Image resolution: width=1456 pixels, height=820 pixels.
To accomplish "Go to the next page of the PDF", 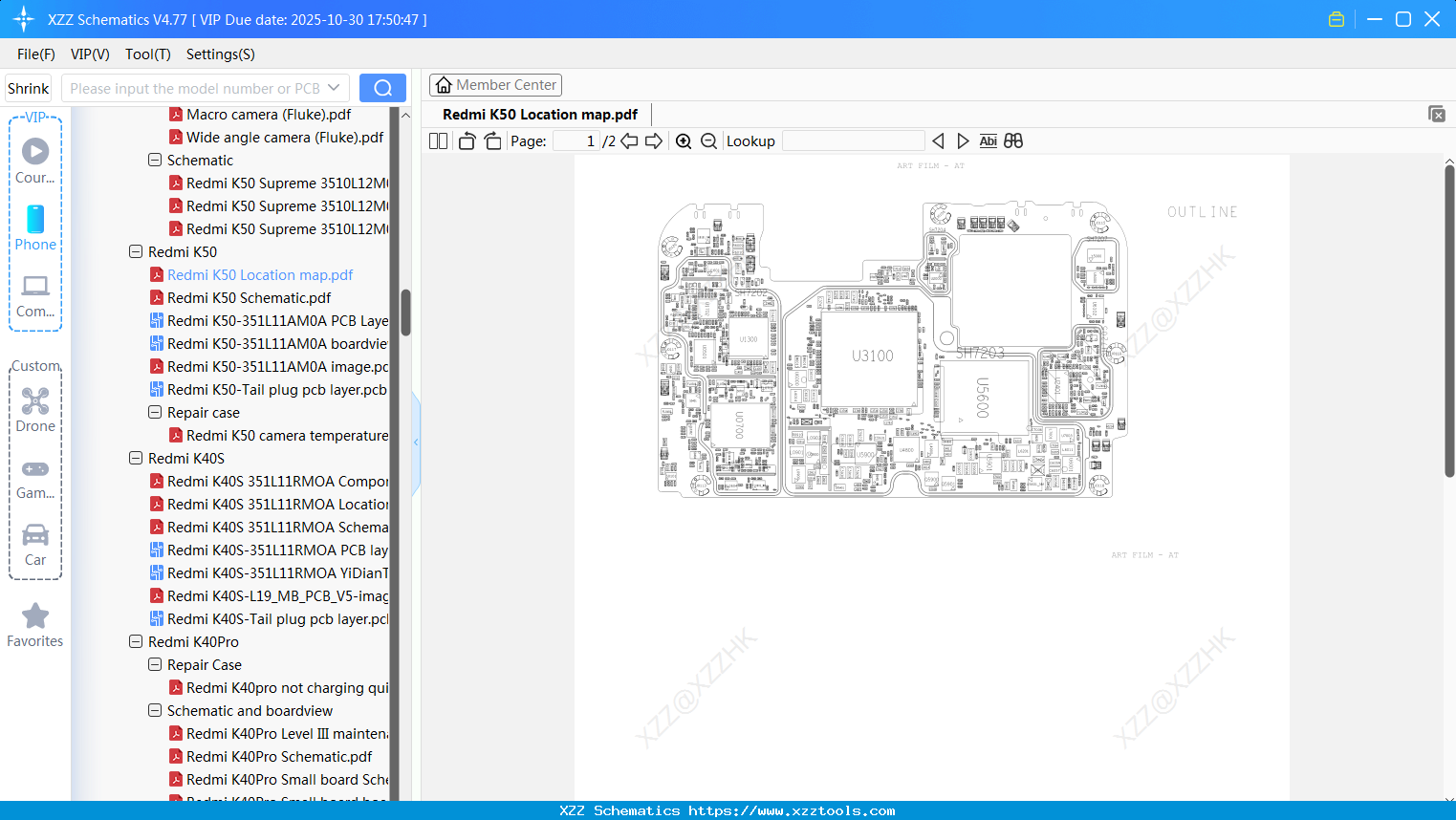I will point(654,140).
